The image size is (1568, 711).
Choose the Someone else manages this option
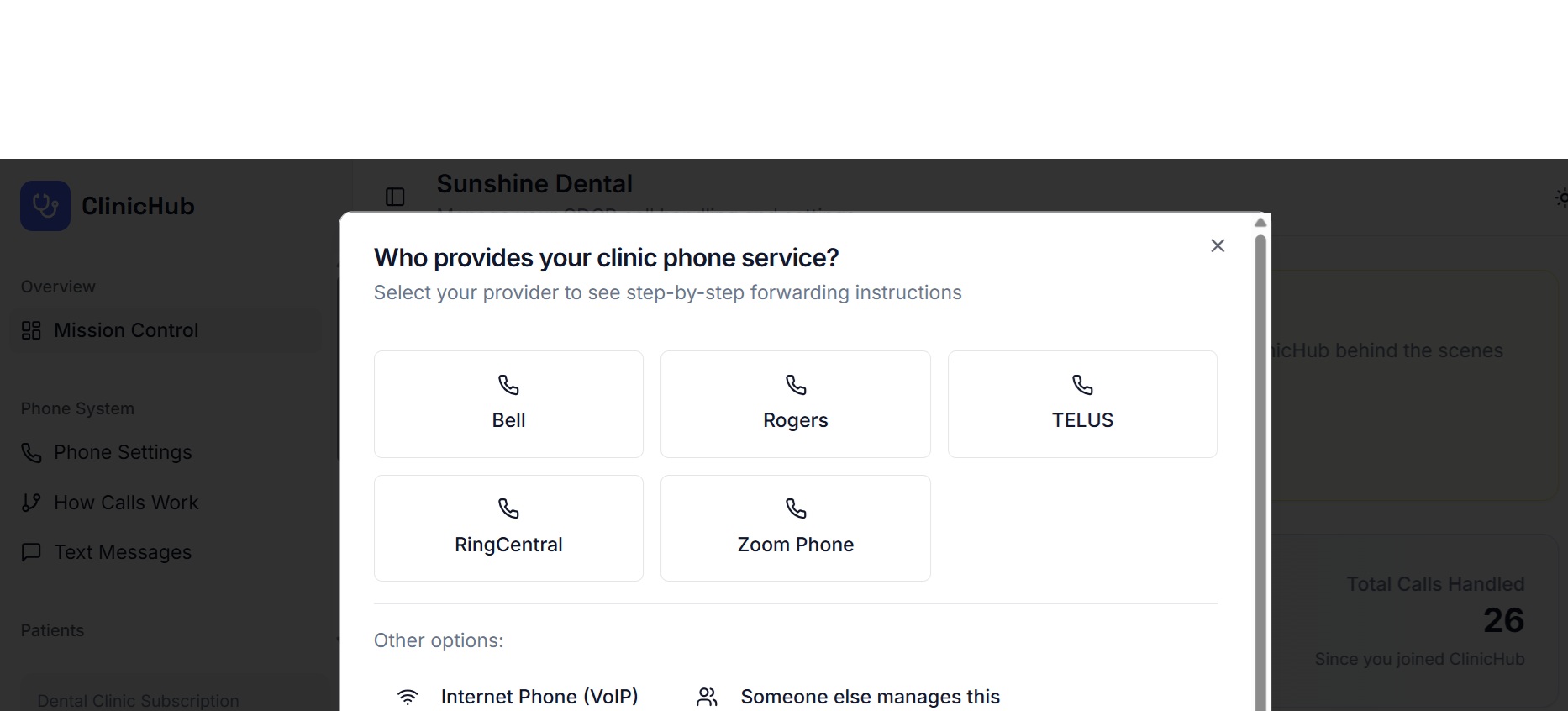(x=871, y=696)
